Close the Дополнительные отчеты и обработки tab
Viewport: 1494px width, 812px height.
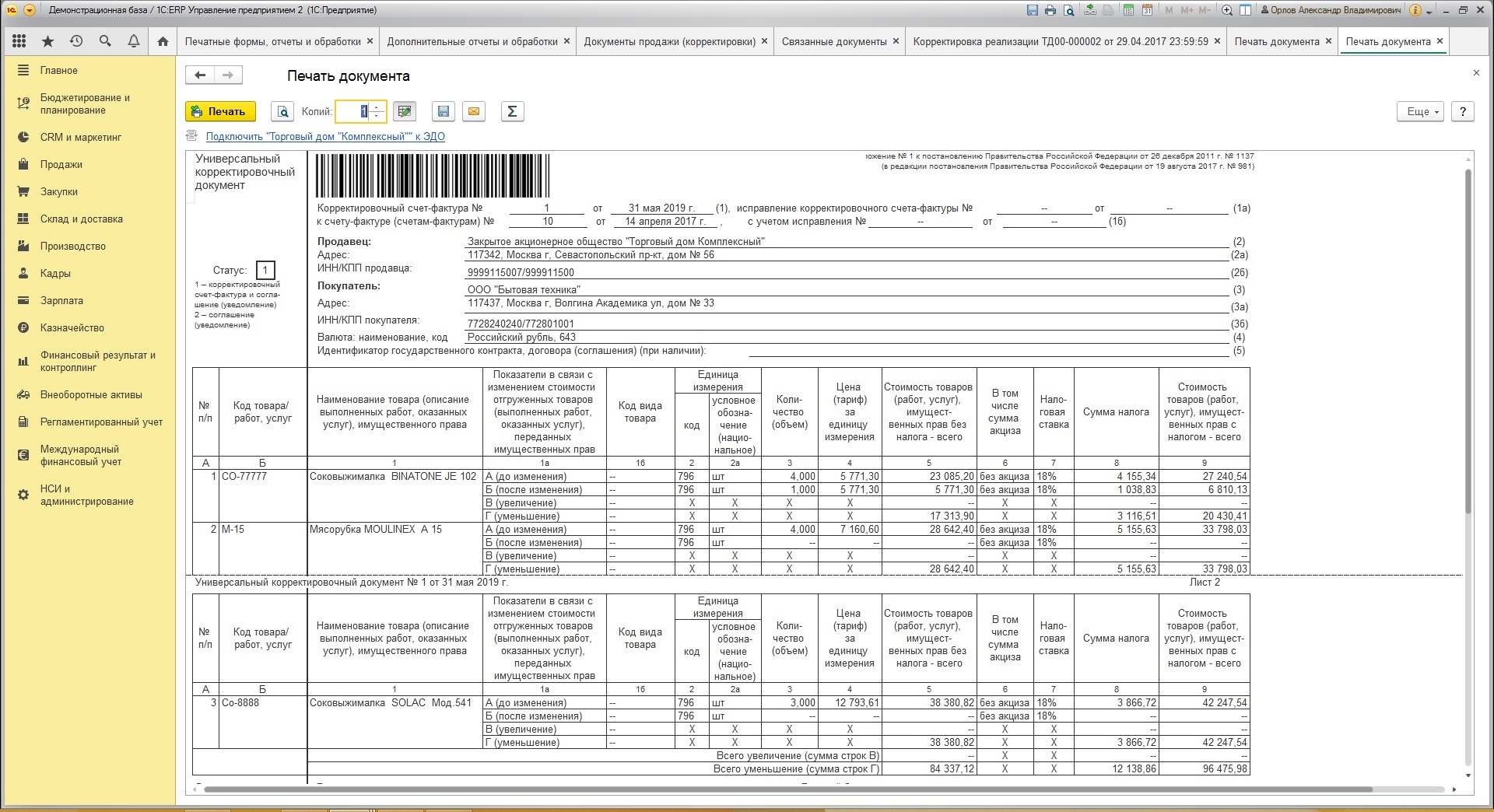(x=566, y=41)
